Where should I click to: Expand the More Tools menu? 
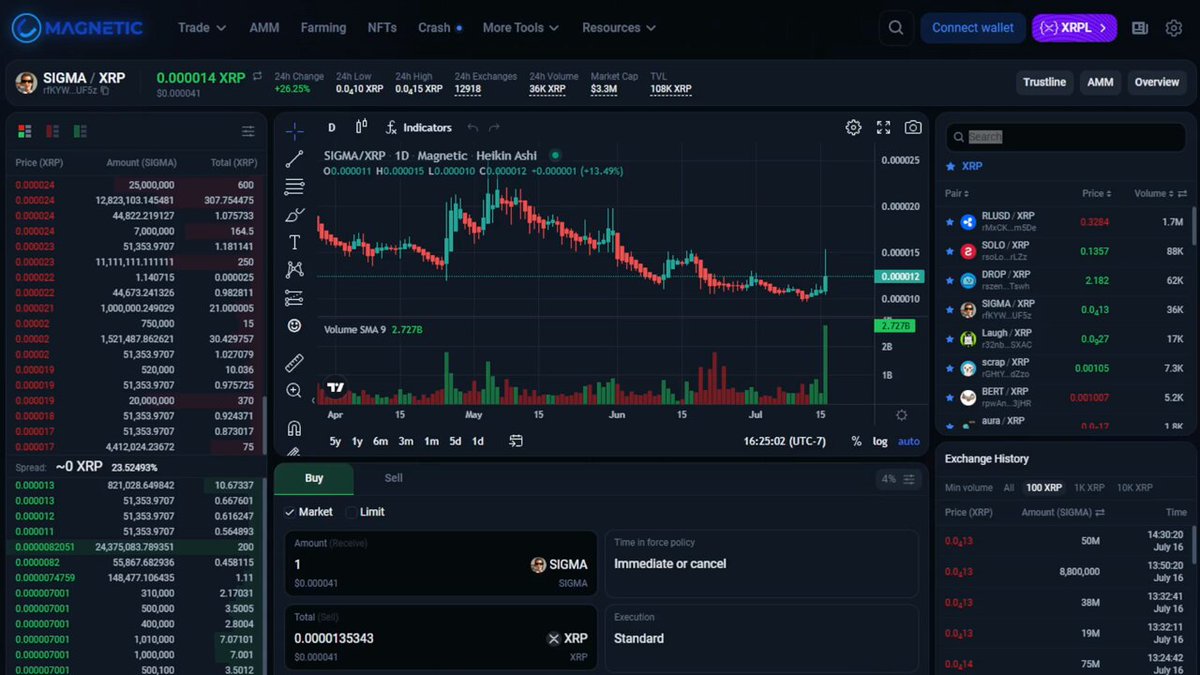point(521,28)
